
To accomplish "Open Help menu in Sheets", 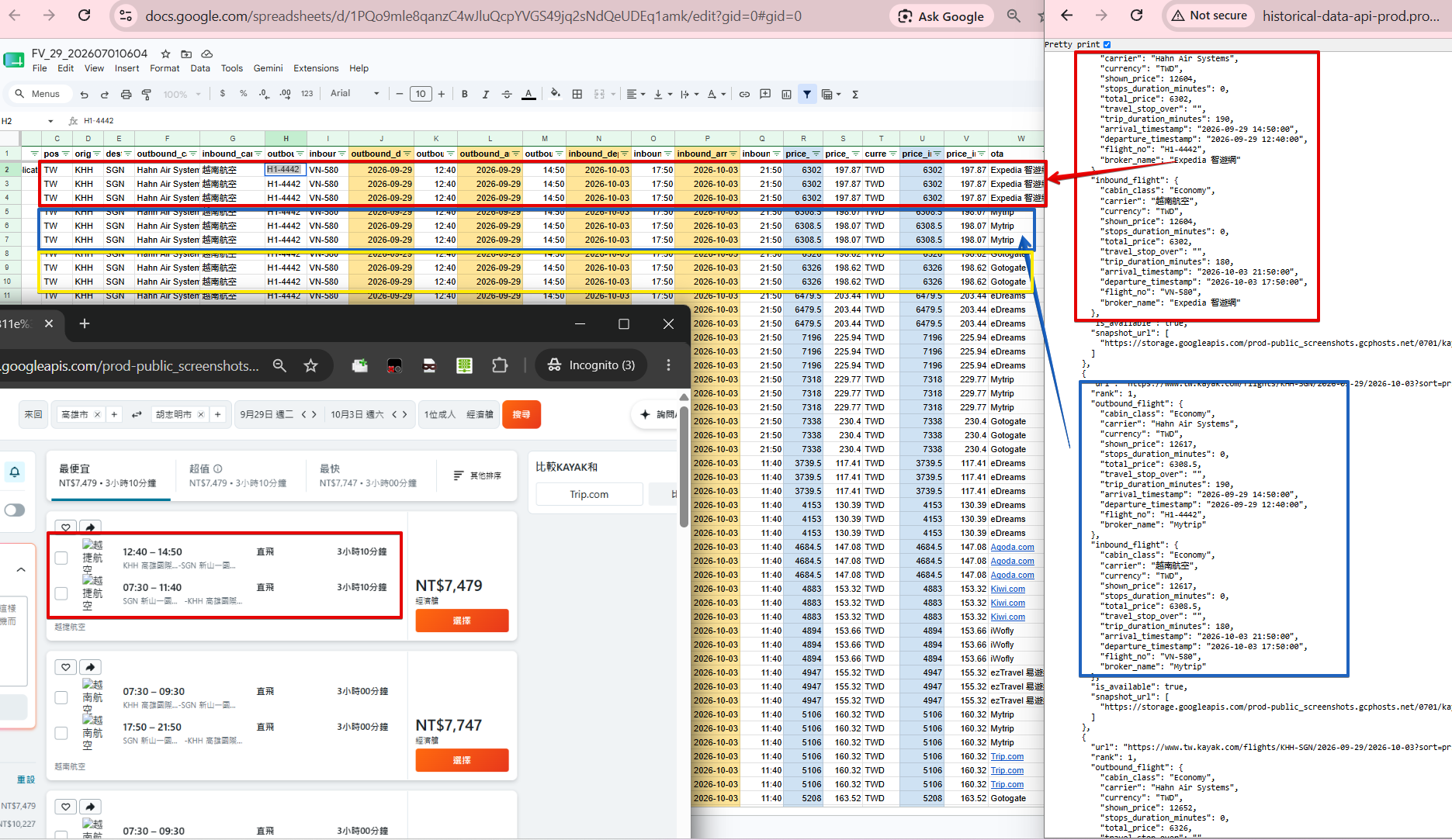I will 359,68.
